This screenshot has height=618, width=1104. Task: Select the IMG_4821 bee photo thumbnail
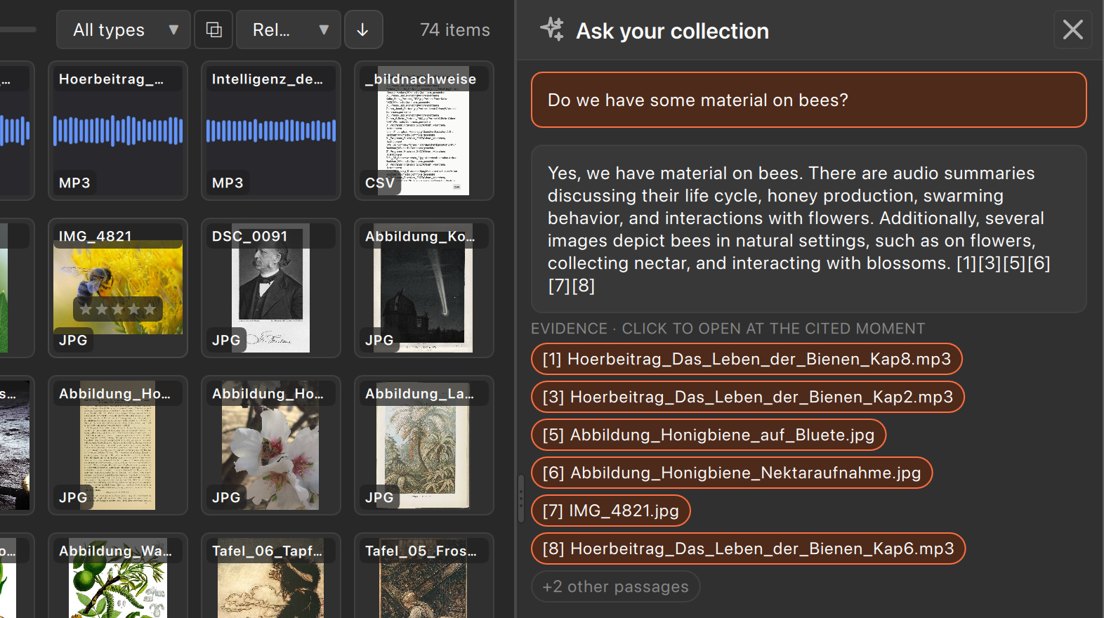pyautogui.click(x=118, y=288)
